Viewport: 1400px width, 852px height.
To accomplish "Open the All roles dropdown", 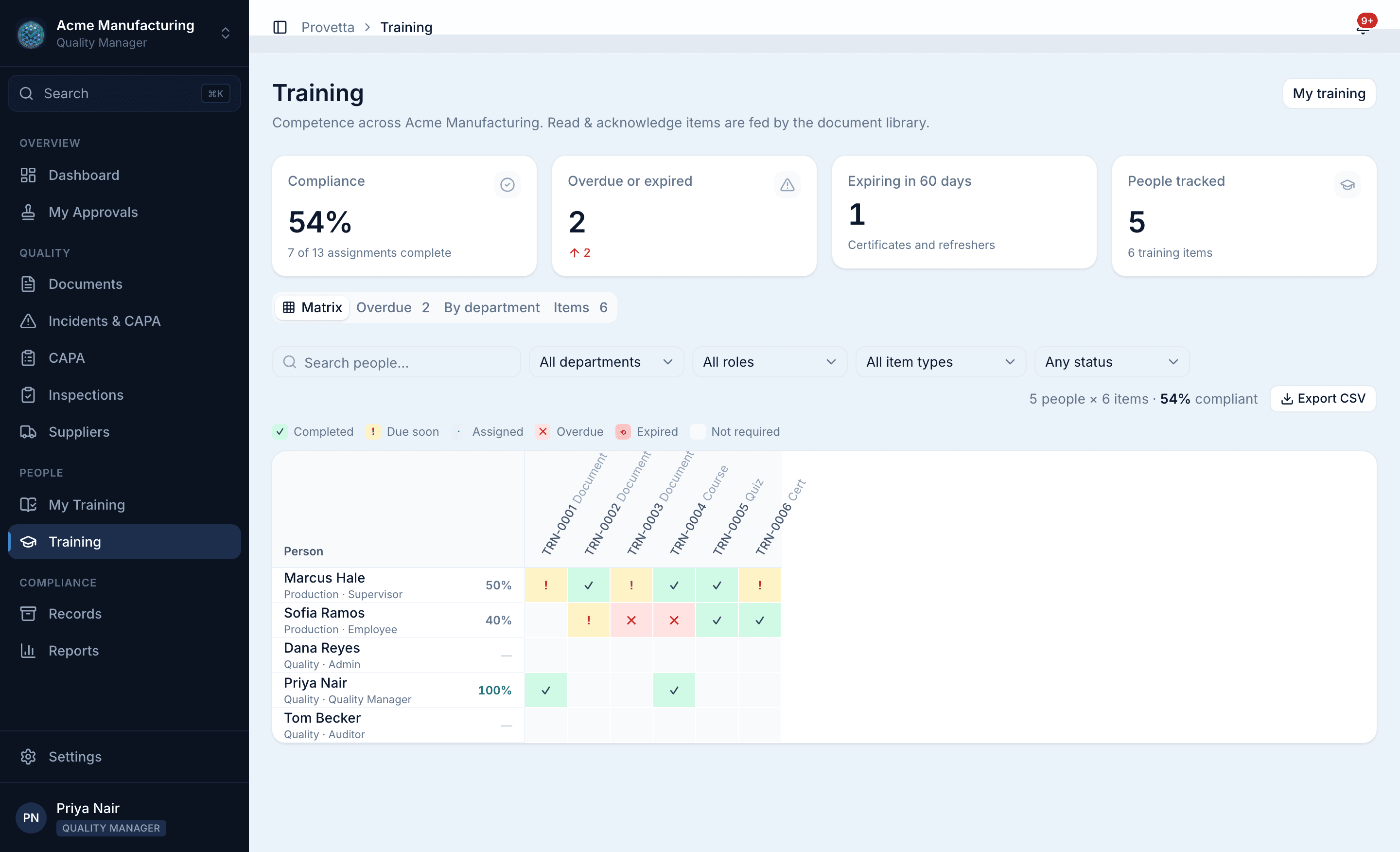I will tap(770, 362).
